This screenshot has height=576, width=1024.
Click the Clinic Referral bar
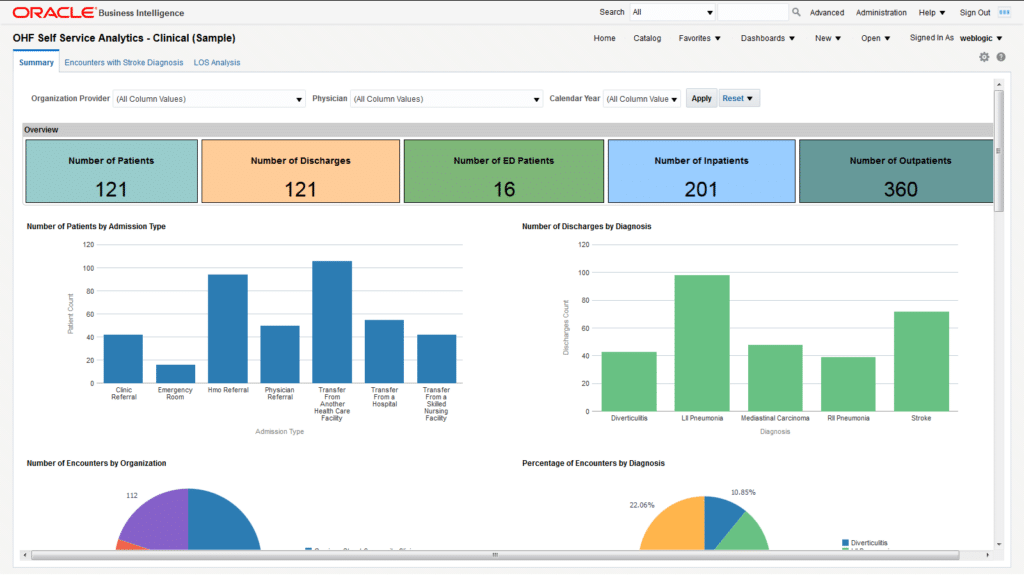[x=123, y=359]
